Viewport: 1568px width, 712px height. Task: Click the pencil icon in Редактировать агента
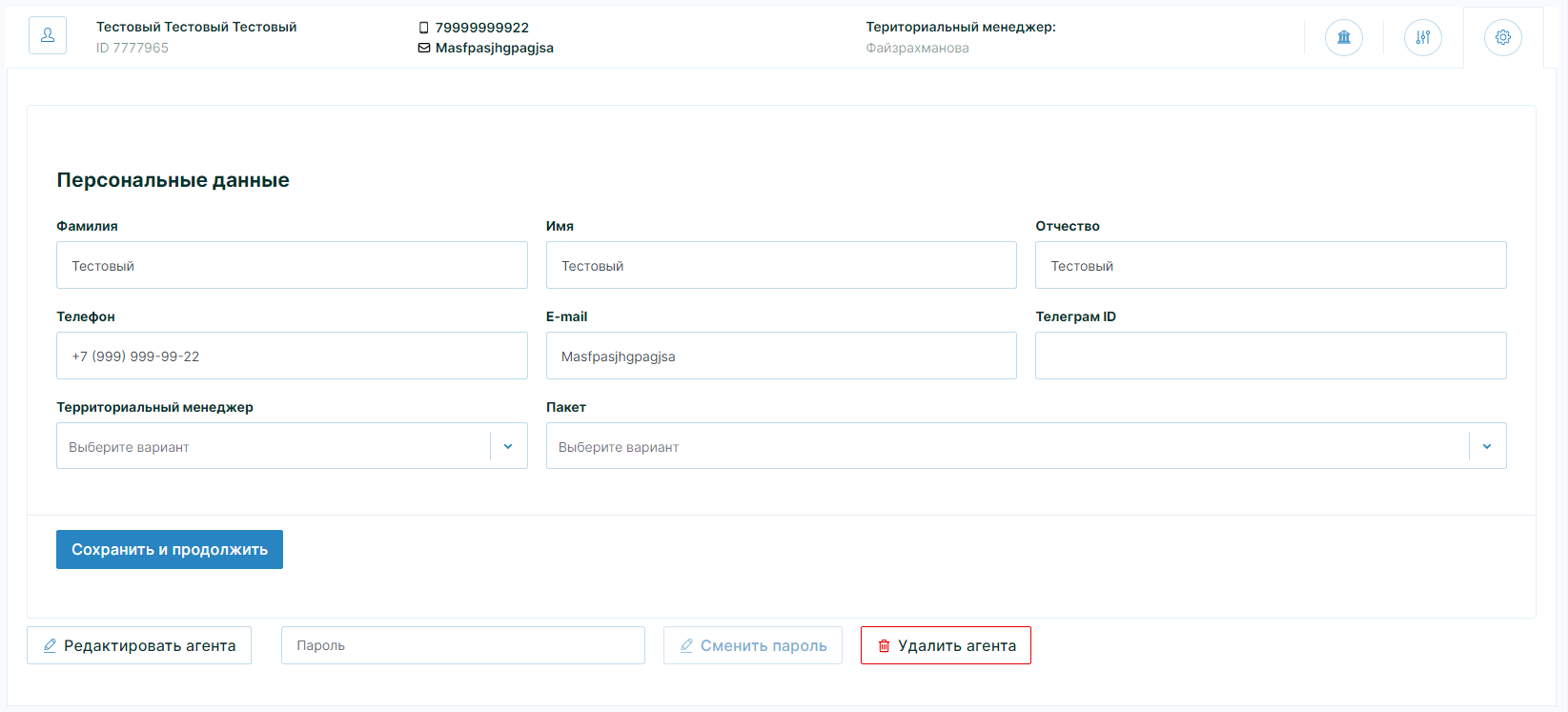(x=50, y=646)
